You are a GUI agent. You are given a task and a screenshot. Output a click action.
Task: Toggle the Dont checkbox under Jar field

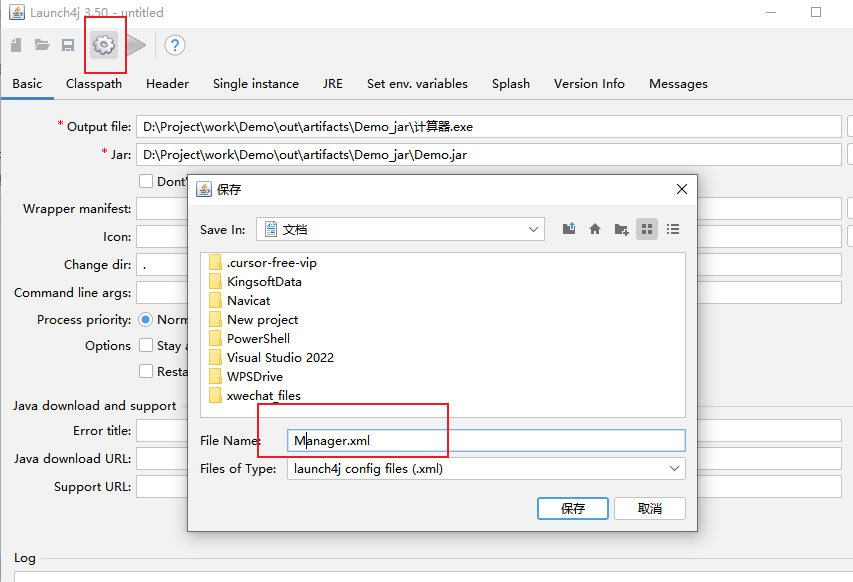146,181
